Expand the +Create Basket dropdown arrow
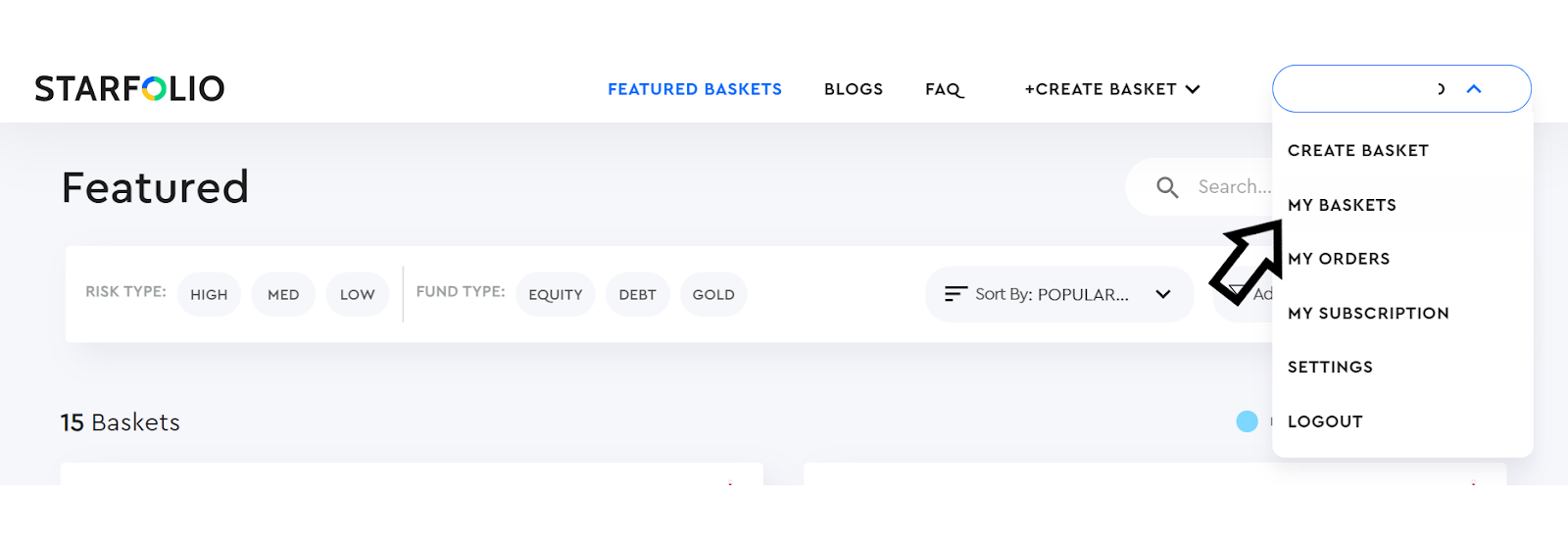This screenshot has width=1568, height=544. (1193, 89)
